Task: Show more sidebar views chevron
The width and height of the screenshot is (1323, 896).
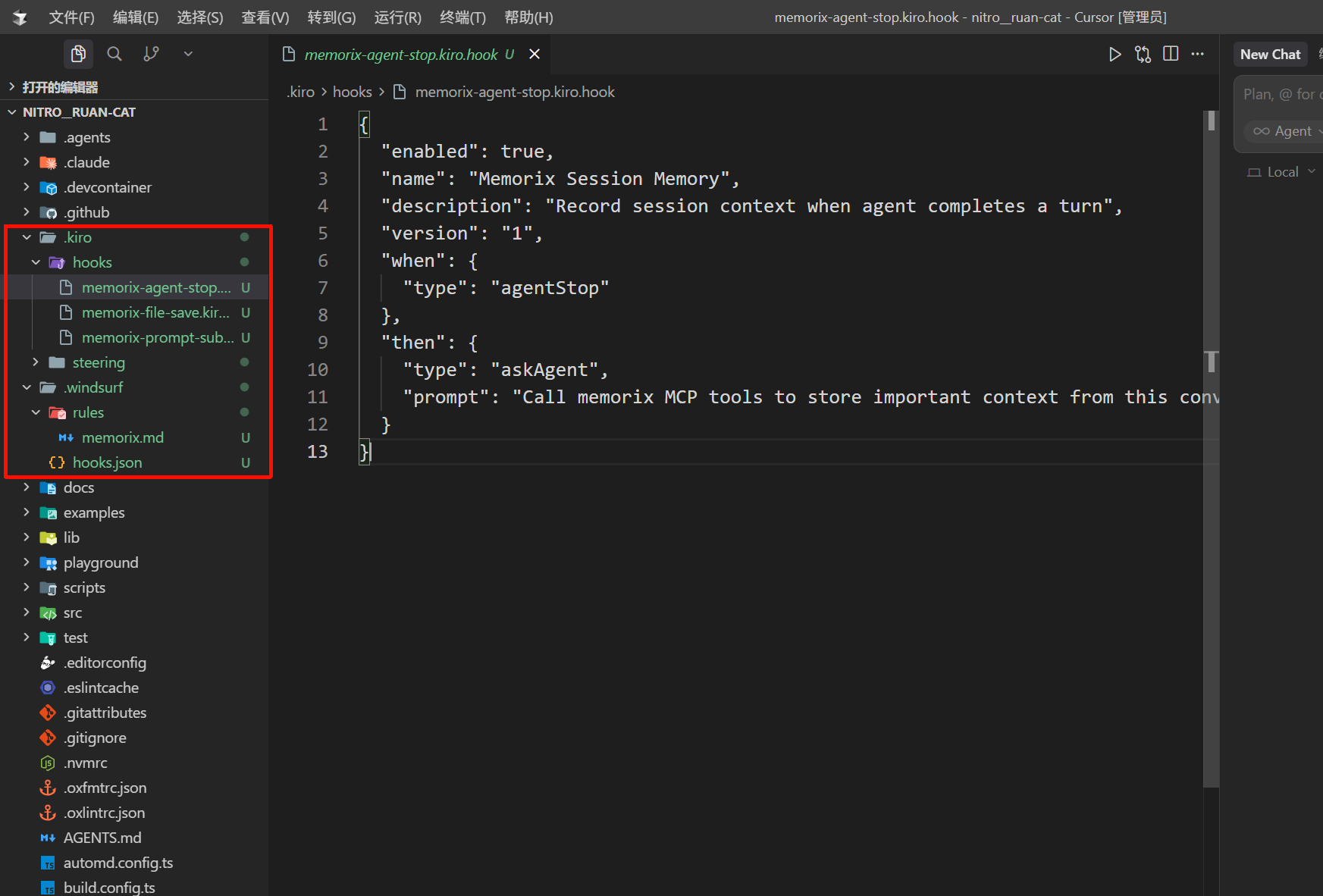Action: [x=188, y=54]
